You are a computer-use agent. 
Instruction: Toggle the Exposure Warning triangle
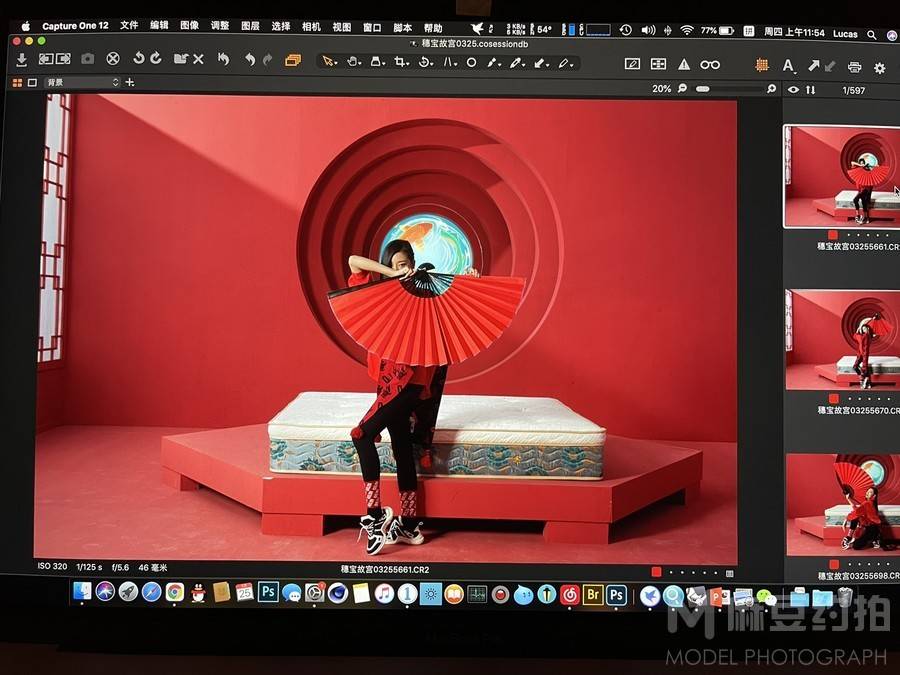point(684,64)
